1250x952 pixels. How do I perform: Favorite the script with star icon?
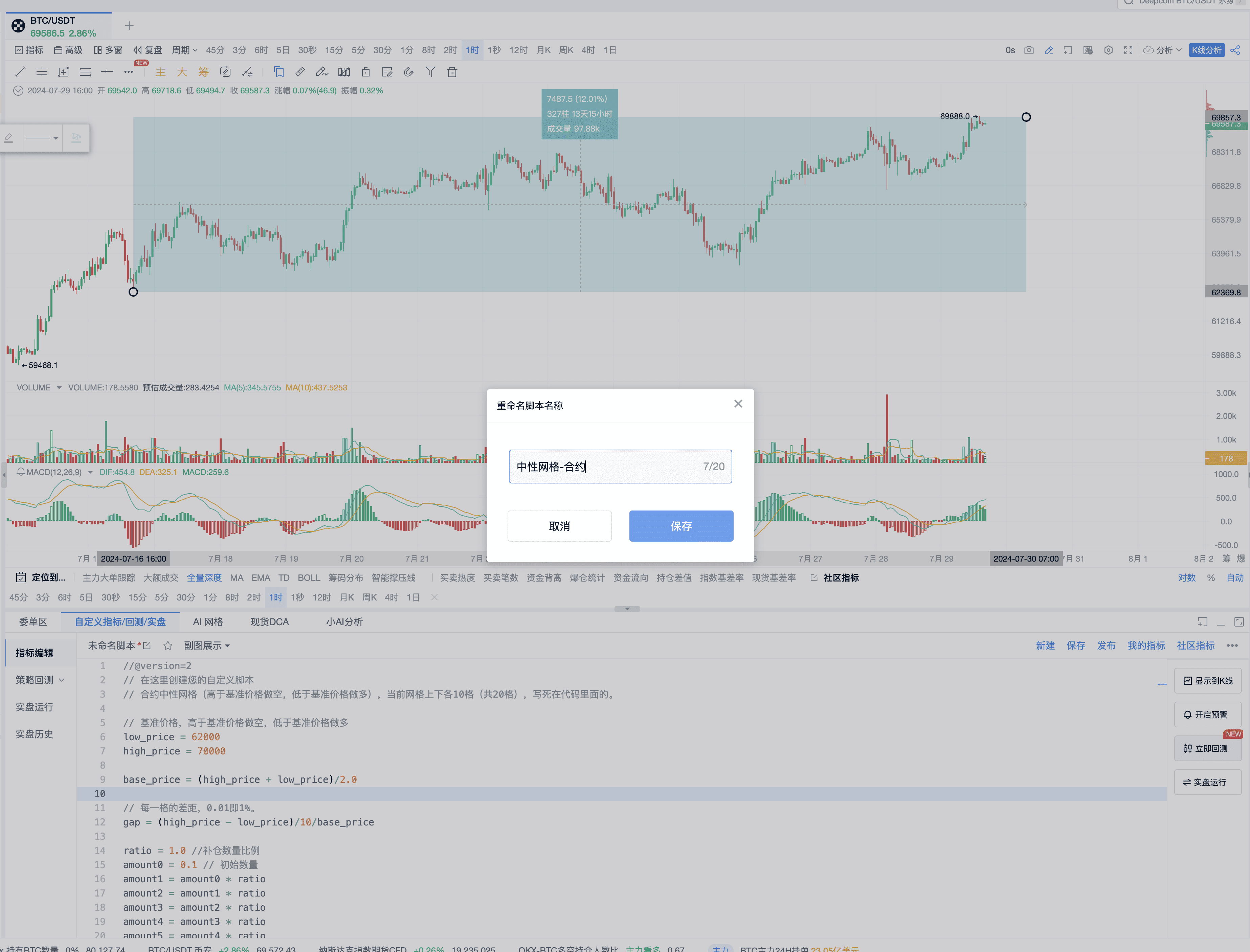[x=168, y=645]
